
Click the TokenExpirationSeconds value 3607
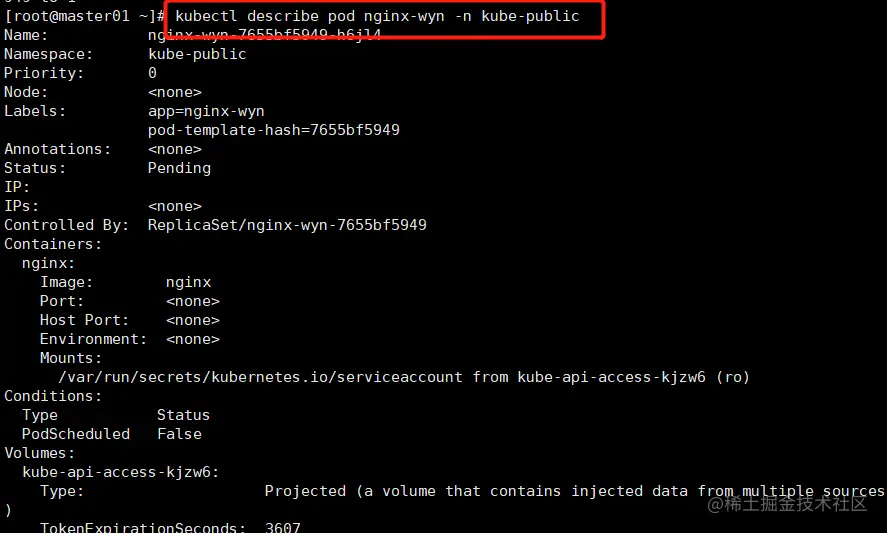[282, 527]
